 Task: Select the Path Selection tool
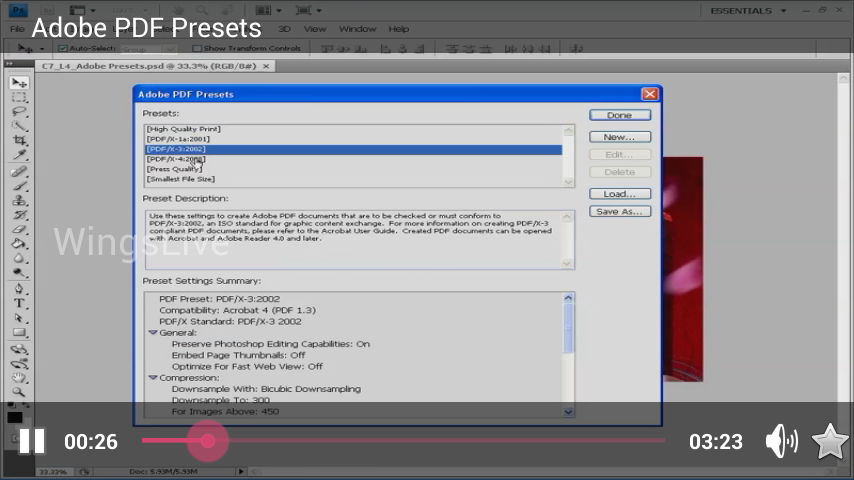pos(19,318)
